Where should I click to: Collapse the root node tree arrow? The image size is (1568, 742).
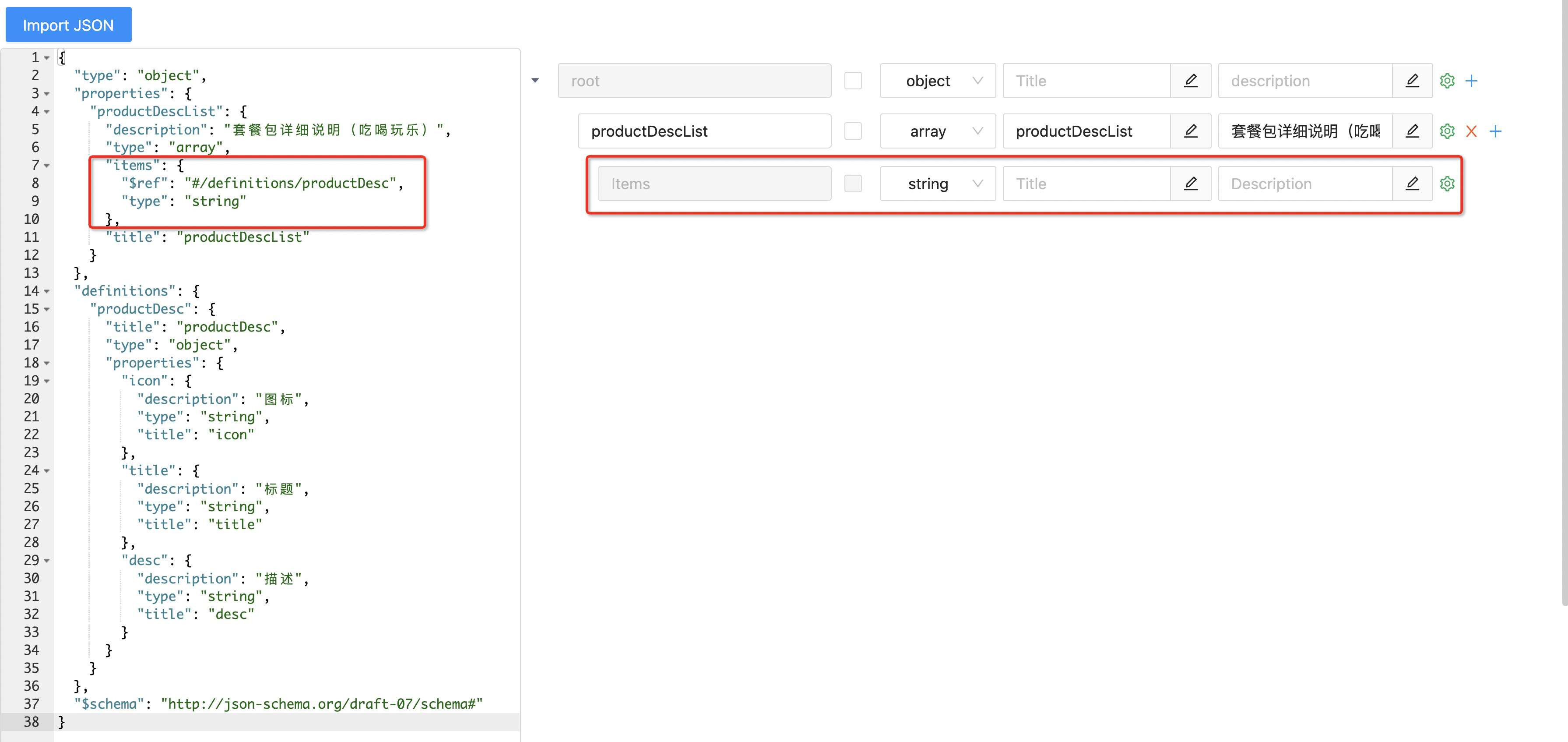pyautogui.click(x=535, y=81)
